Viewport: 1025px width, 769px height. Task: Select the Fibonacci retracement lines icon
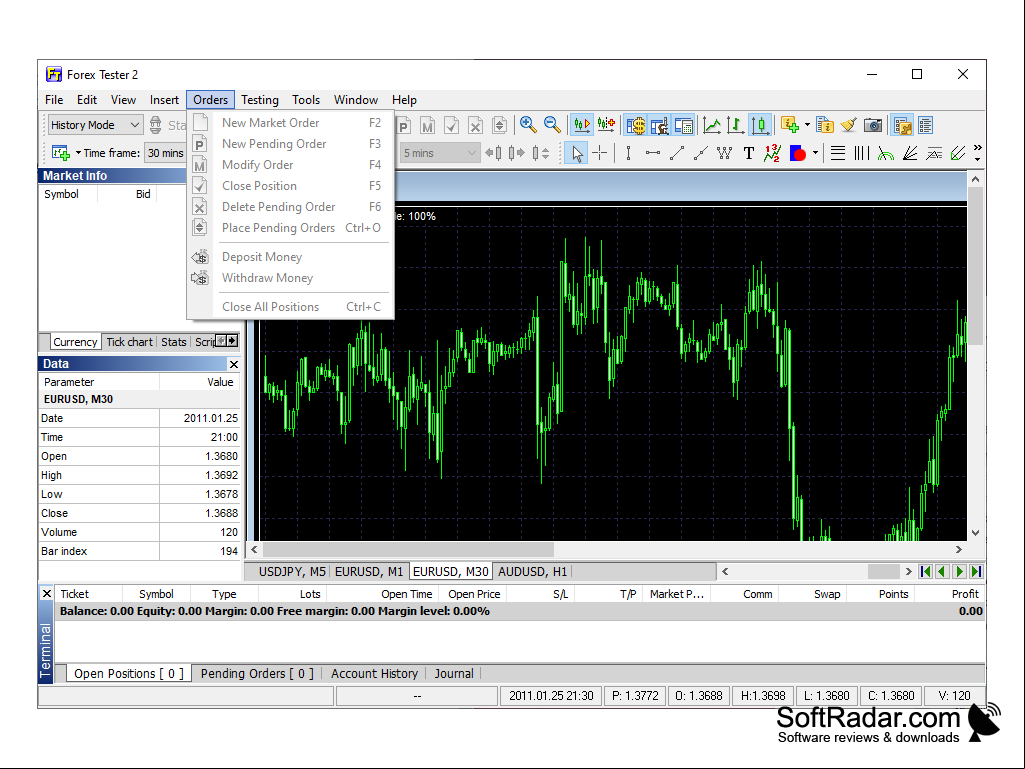(837, 154)
